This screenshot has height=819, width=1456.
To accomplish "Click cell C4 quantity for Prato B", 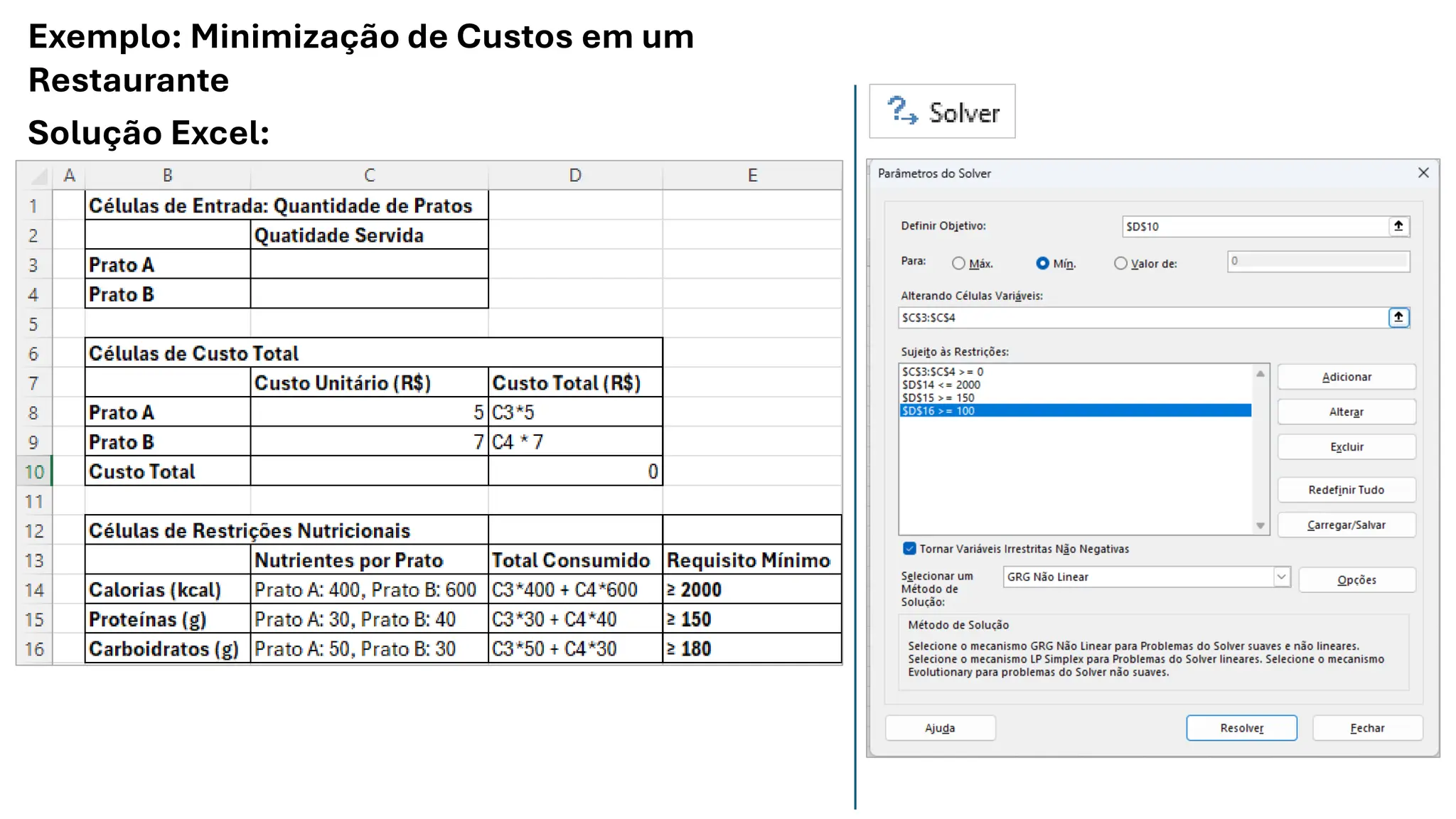I will point(370,294).
